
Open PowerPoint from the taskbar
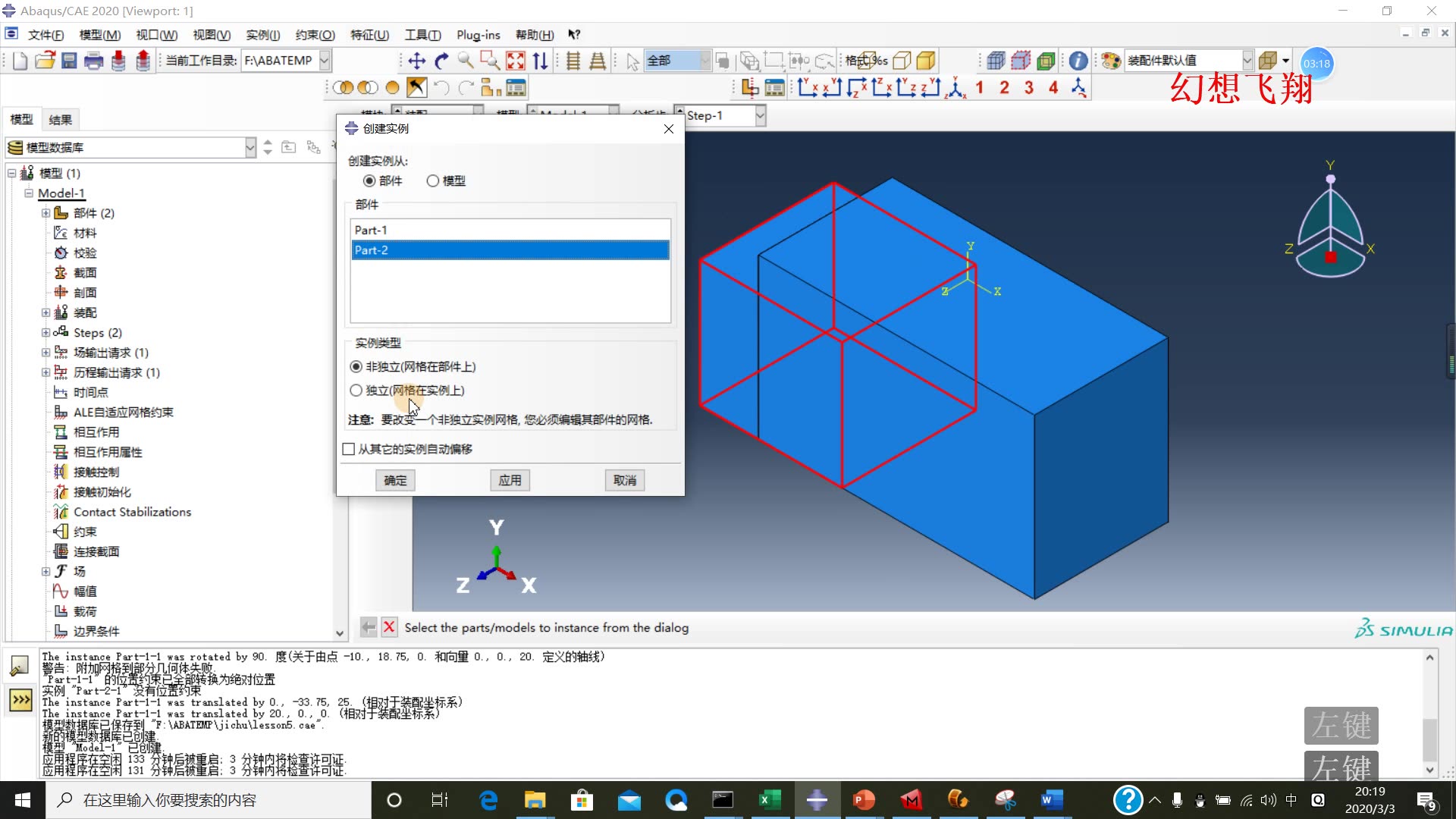pyautogui.click(x=864, y=799)
